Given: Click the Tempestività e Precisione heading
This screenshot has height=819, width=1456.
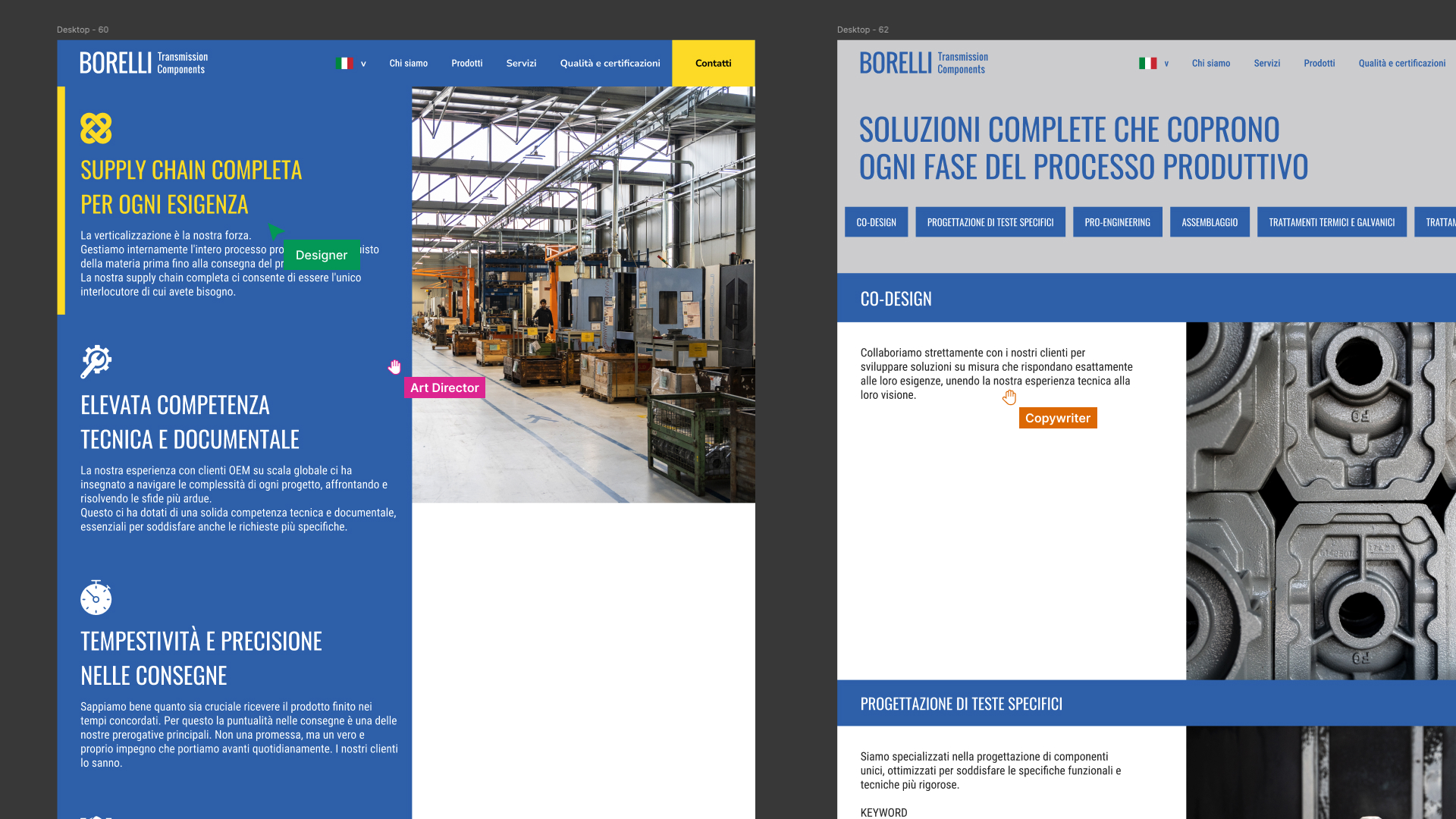Looking at the screenshot, I should pyautogui.click(x=201, y=658).
